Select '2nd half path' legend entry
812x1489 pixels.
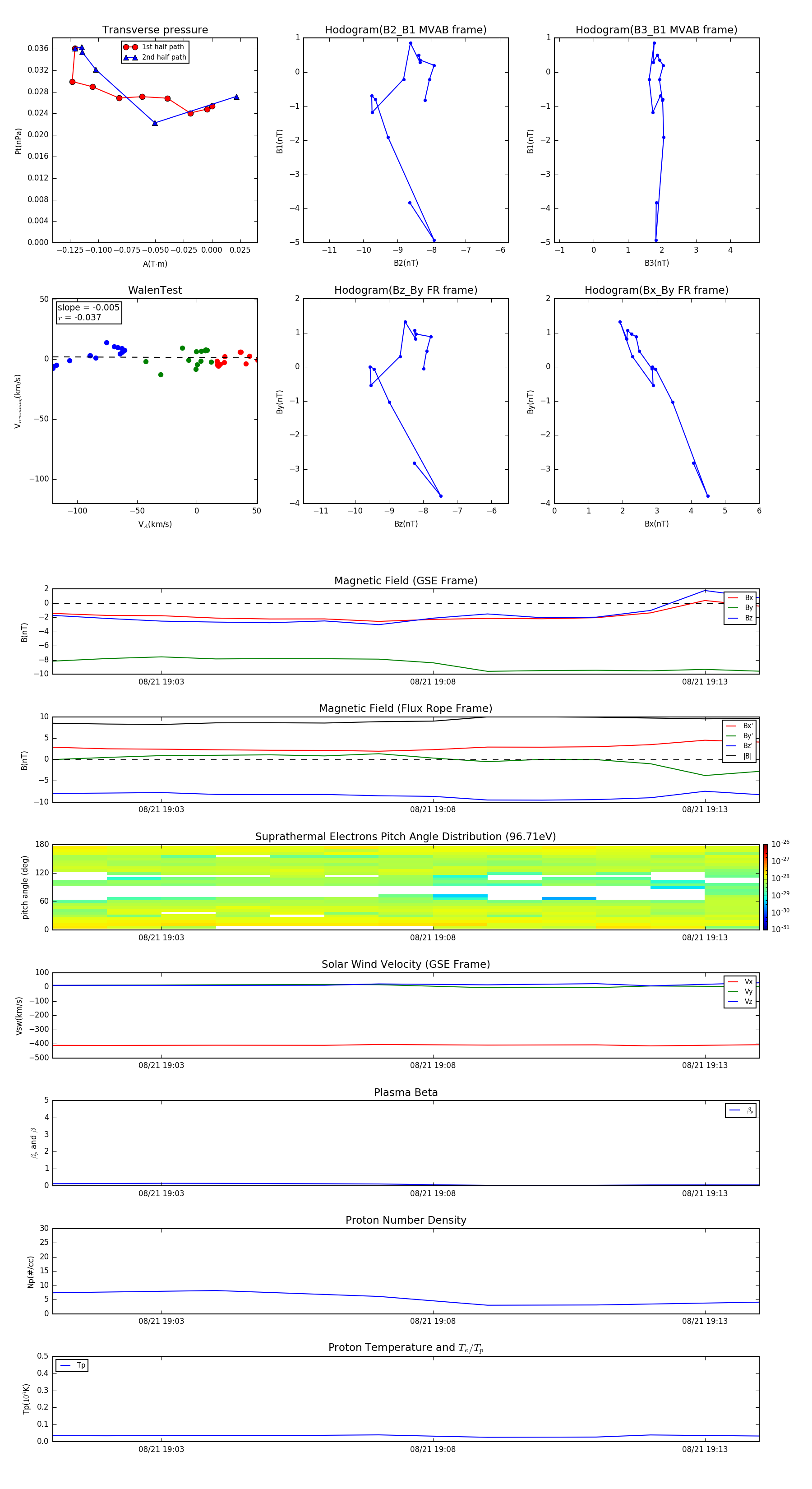[x=154, y=57]
